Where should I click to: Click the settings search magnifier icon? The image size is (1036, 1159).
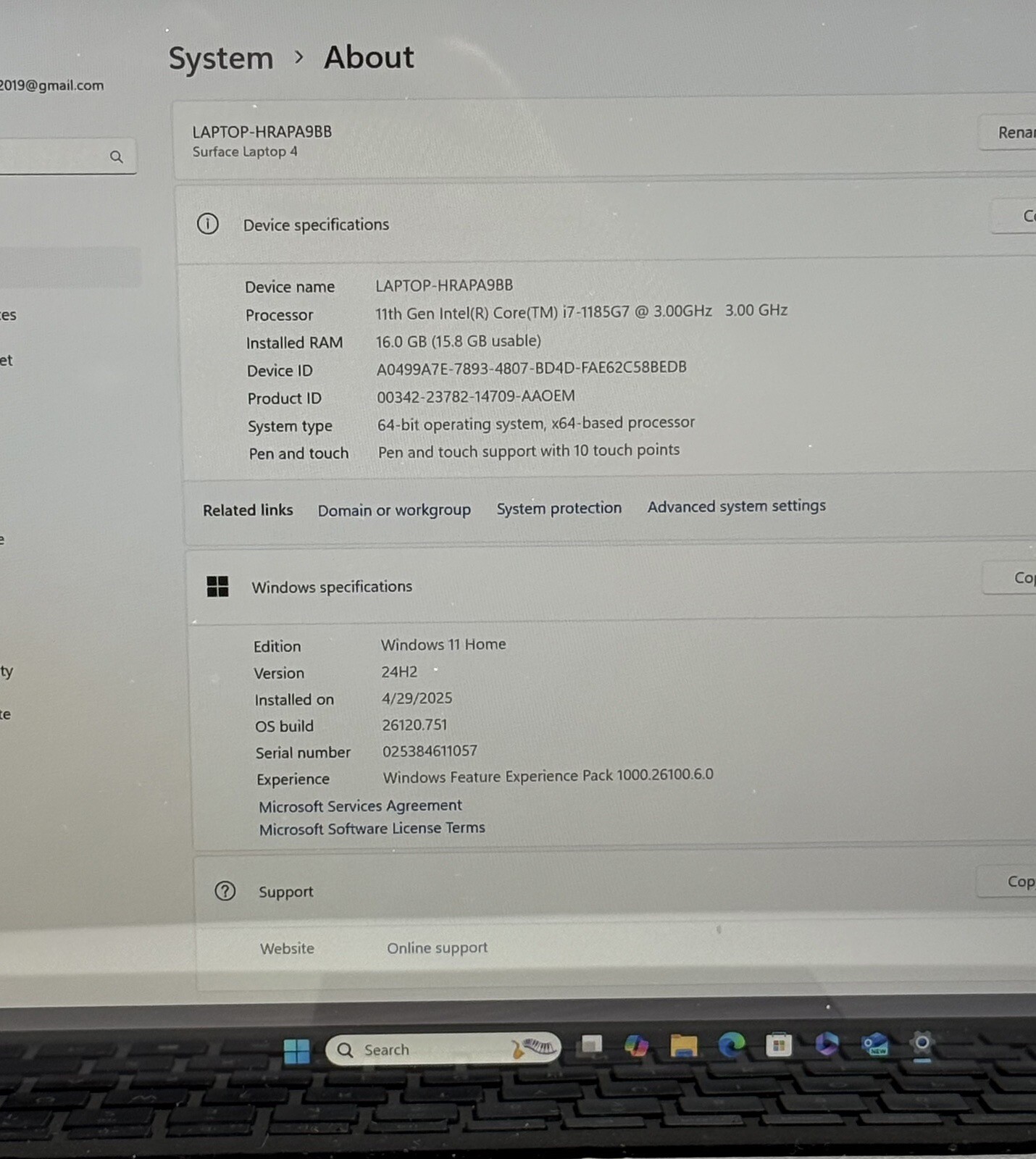(117, 156)
